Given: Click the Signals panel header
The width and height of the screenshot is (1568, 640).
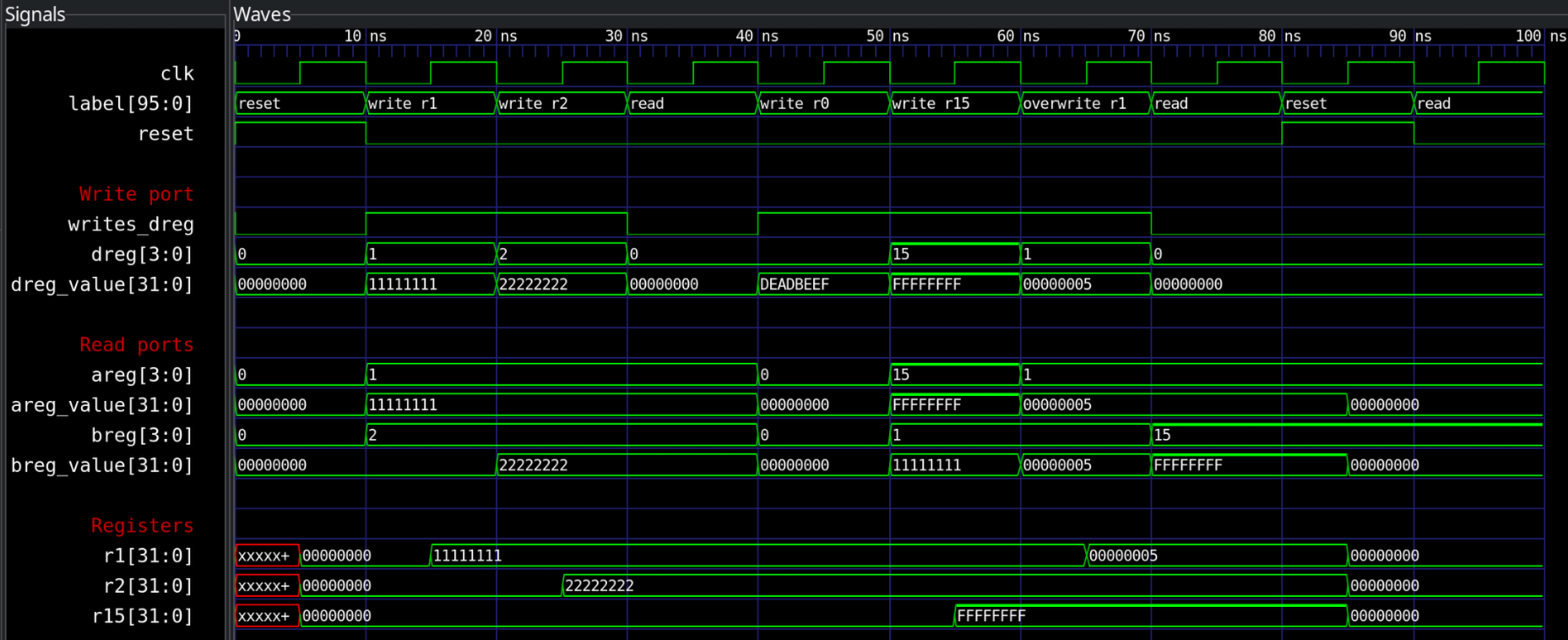Looking at the screenshot, I should pos(35,14).
